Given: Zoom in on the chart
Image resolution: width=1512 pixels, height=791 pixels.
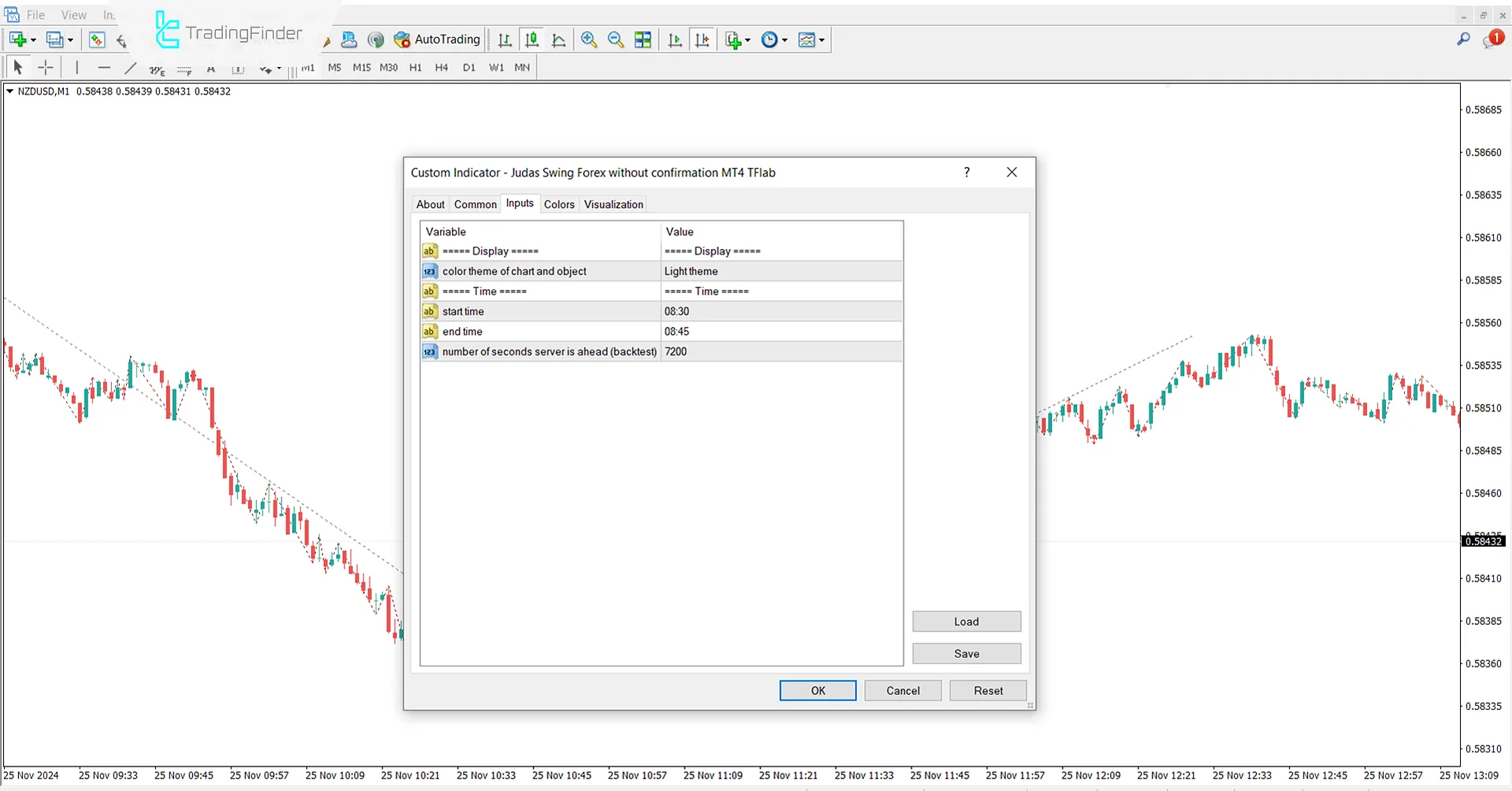Looking at the screenshot, I should coord(589,39).
